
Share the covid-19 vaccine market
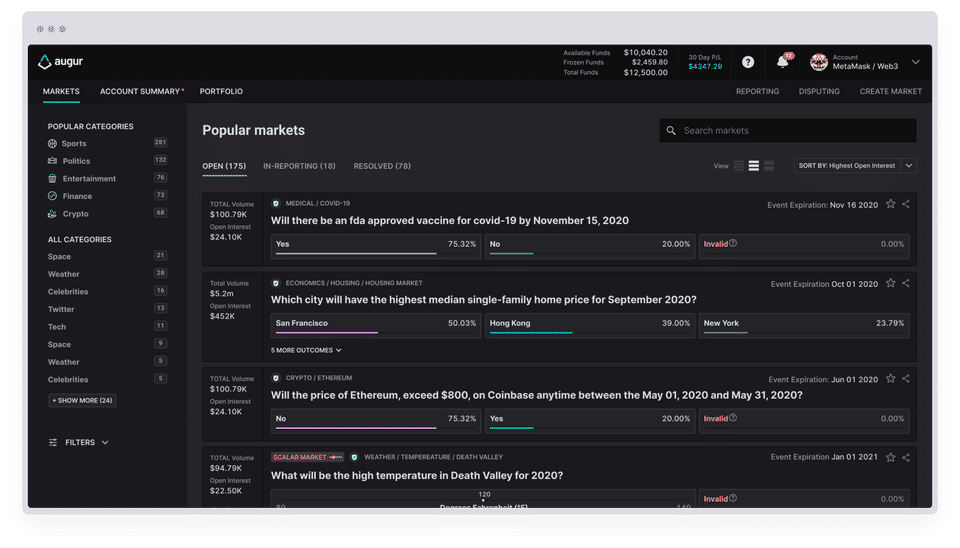[x=906, y=204]
